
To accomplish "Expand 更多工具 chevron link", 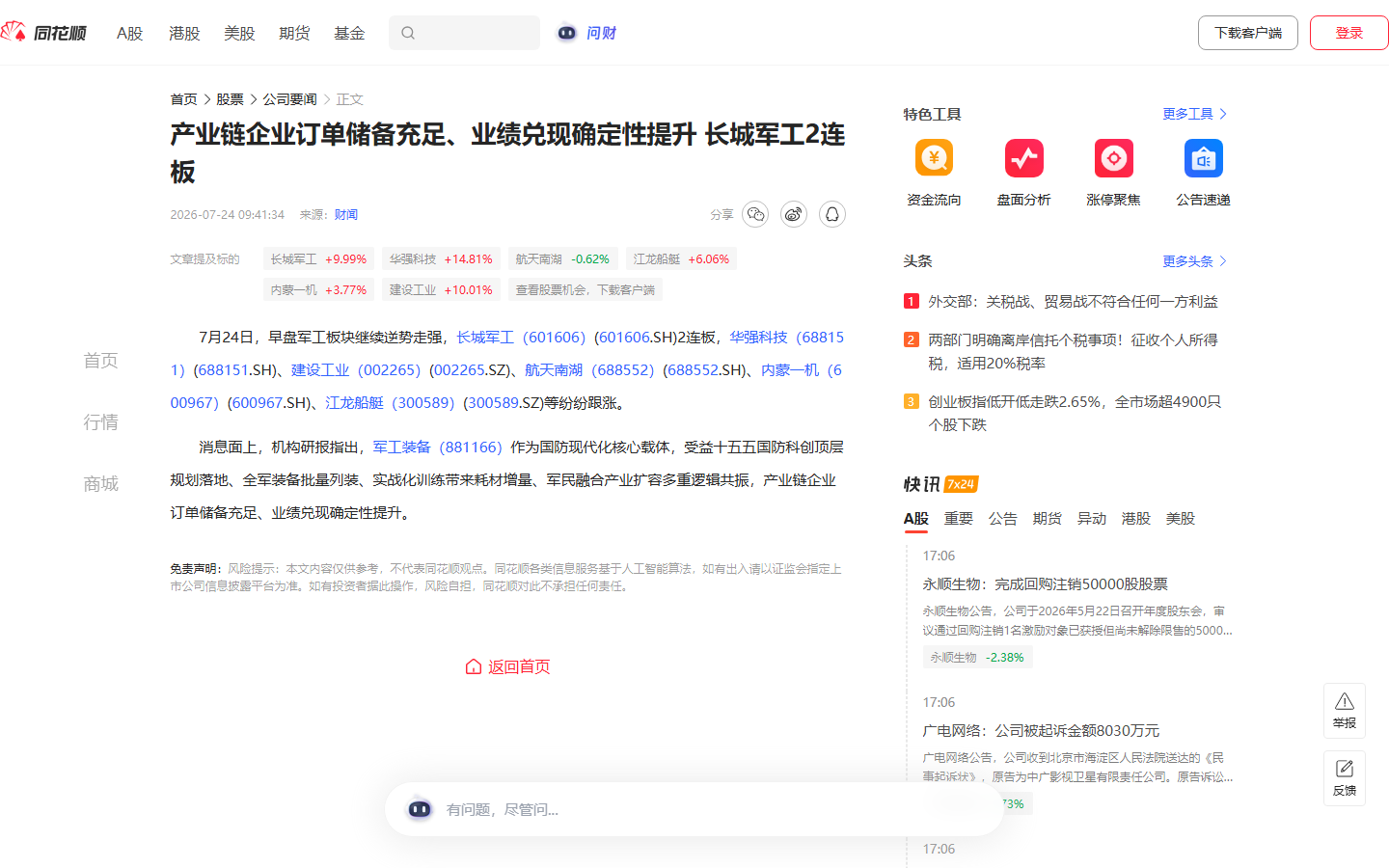I will 1195,114.
